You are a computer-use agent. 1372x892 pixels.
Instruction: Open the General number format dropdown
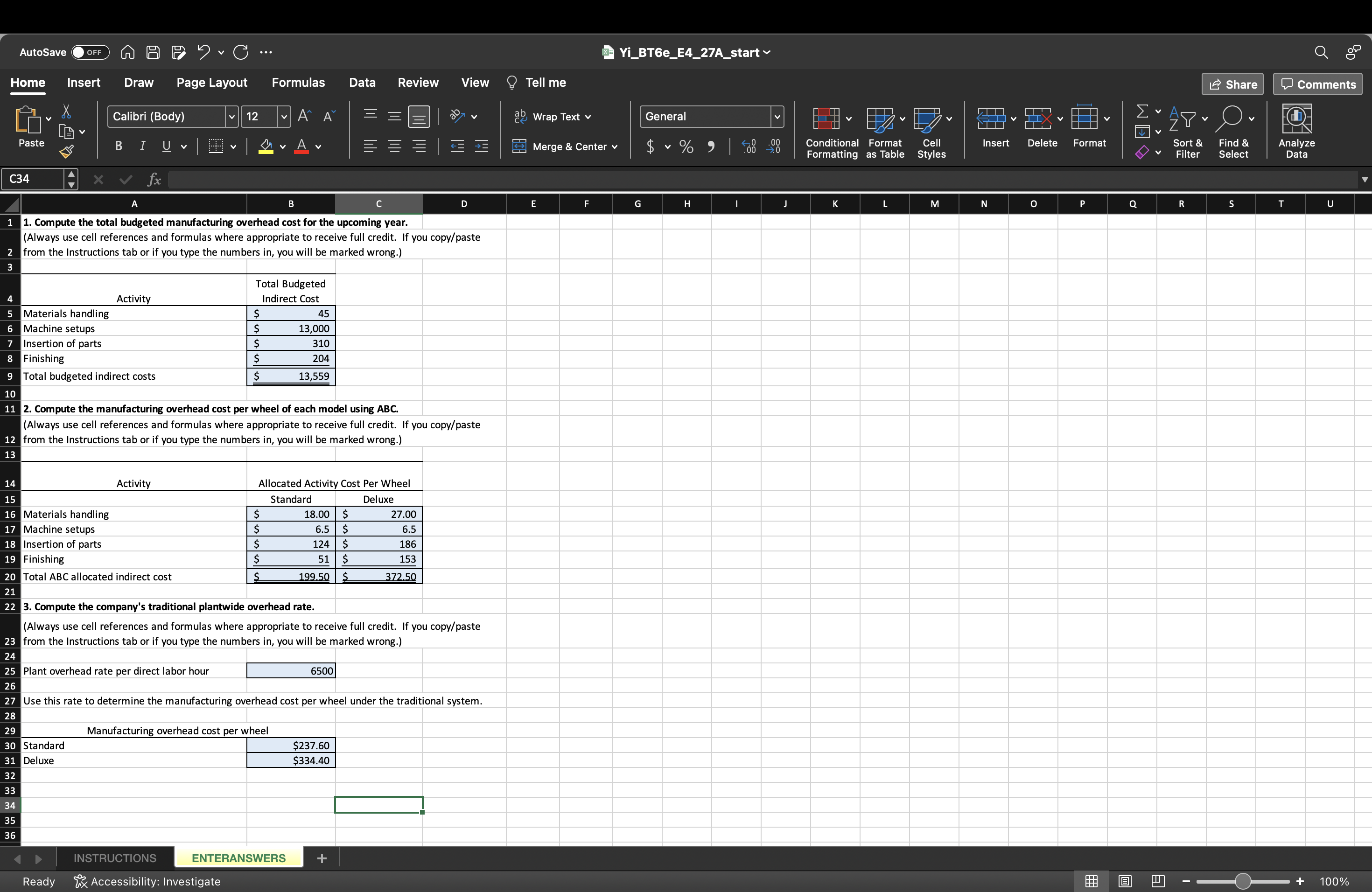(x=775, y=116)
